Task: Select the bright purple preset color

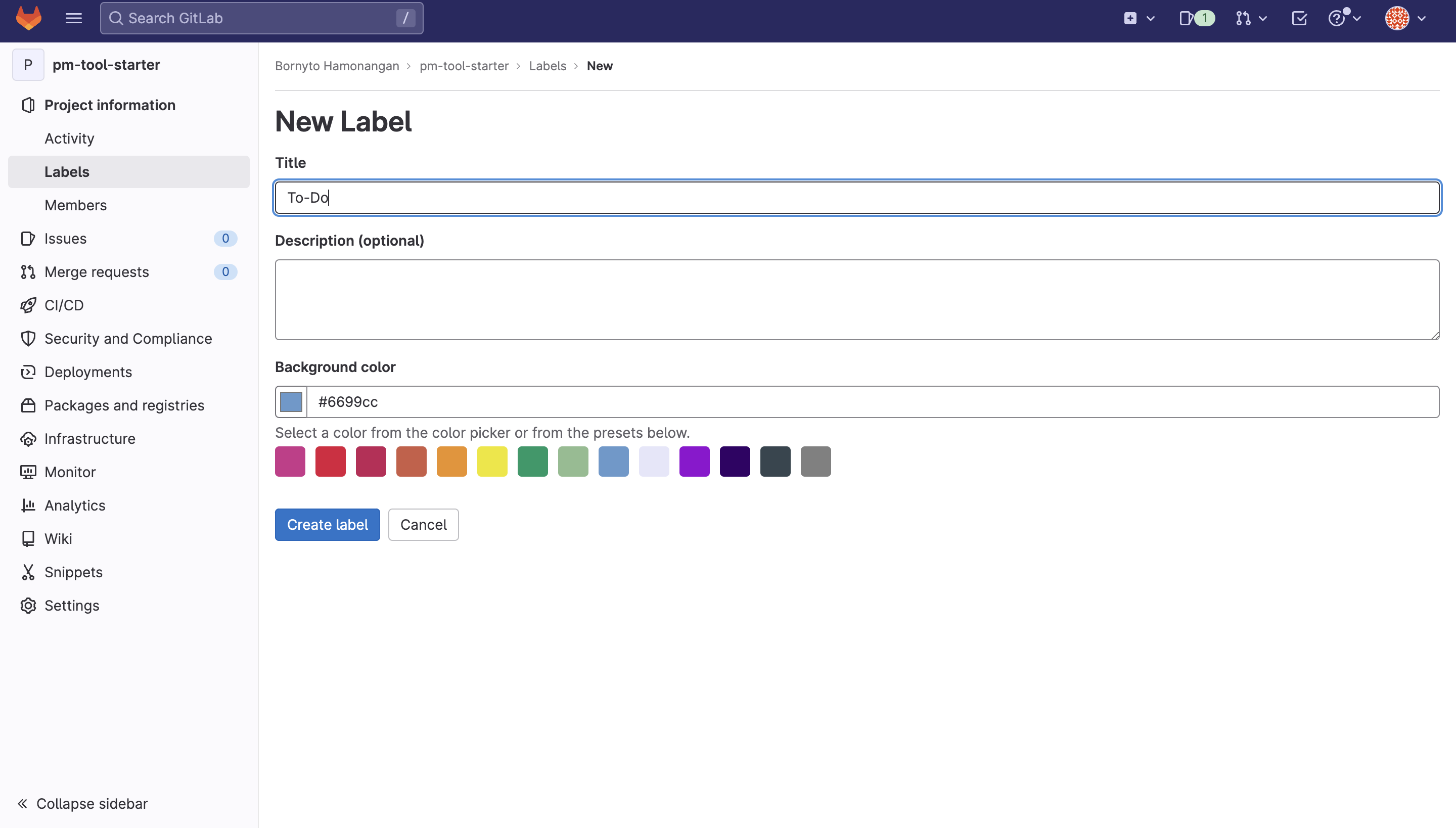Action: [x=695, y=461]
